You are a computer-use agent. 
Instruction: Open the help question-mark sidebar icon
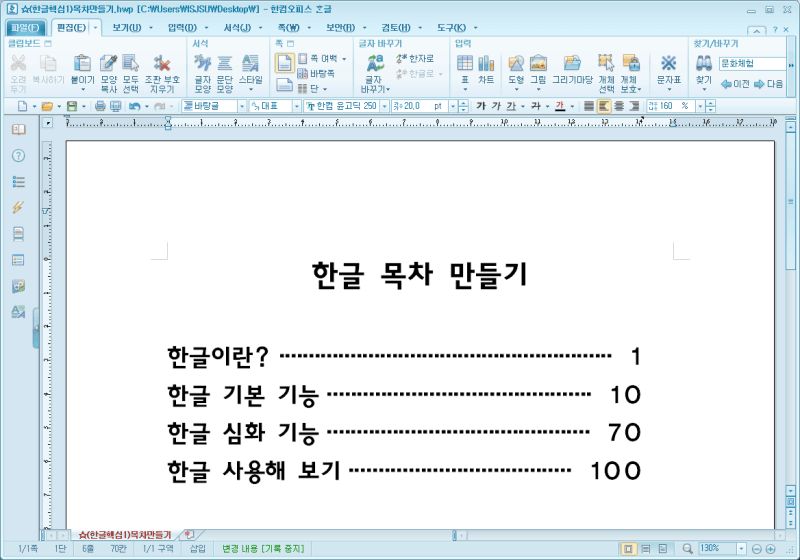[x=18, y=156]
